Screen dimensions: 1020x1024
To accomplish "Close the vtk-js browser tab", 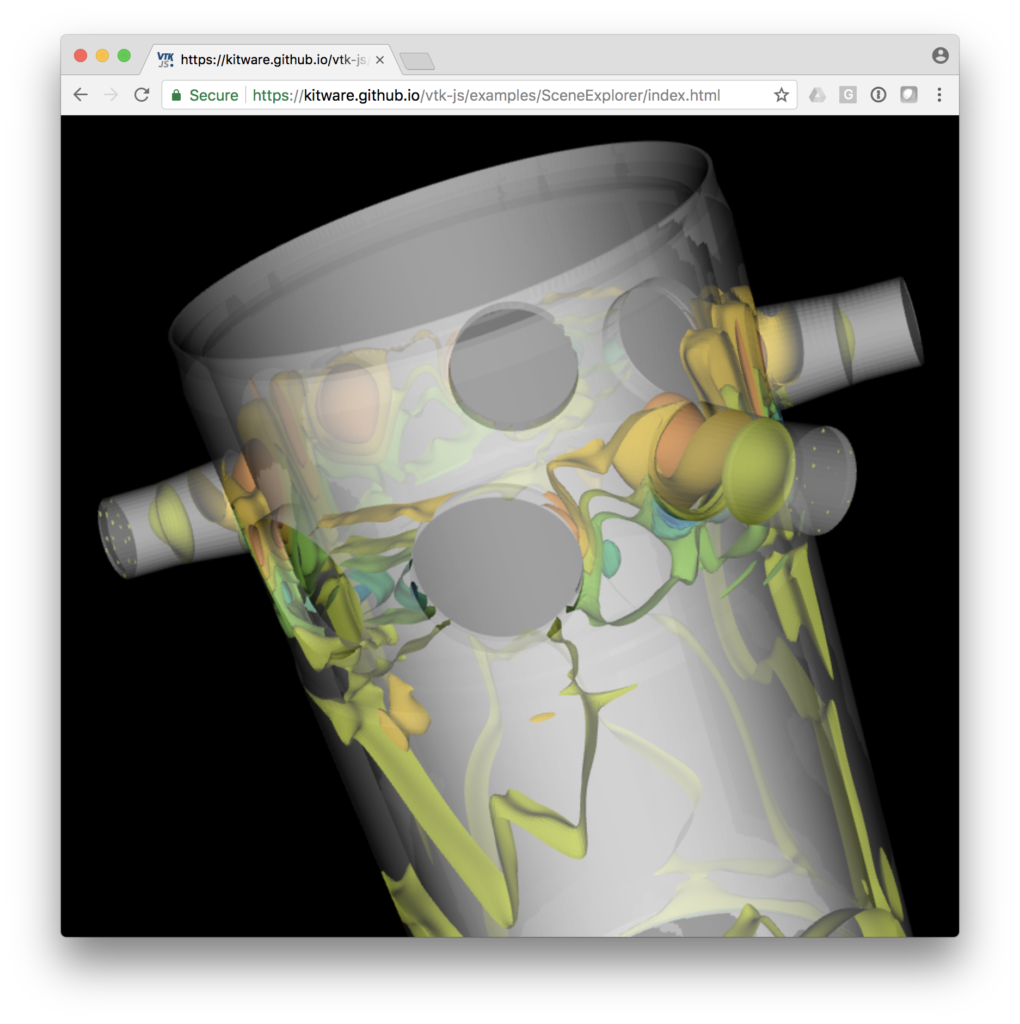I will [380, 60].
